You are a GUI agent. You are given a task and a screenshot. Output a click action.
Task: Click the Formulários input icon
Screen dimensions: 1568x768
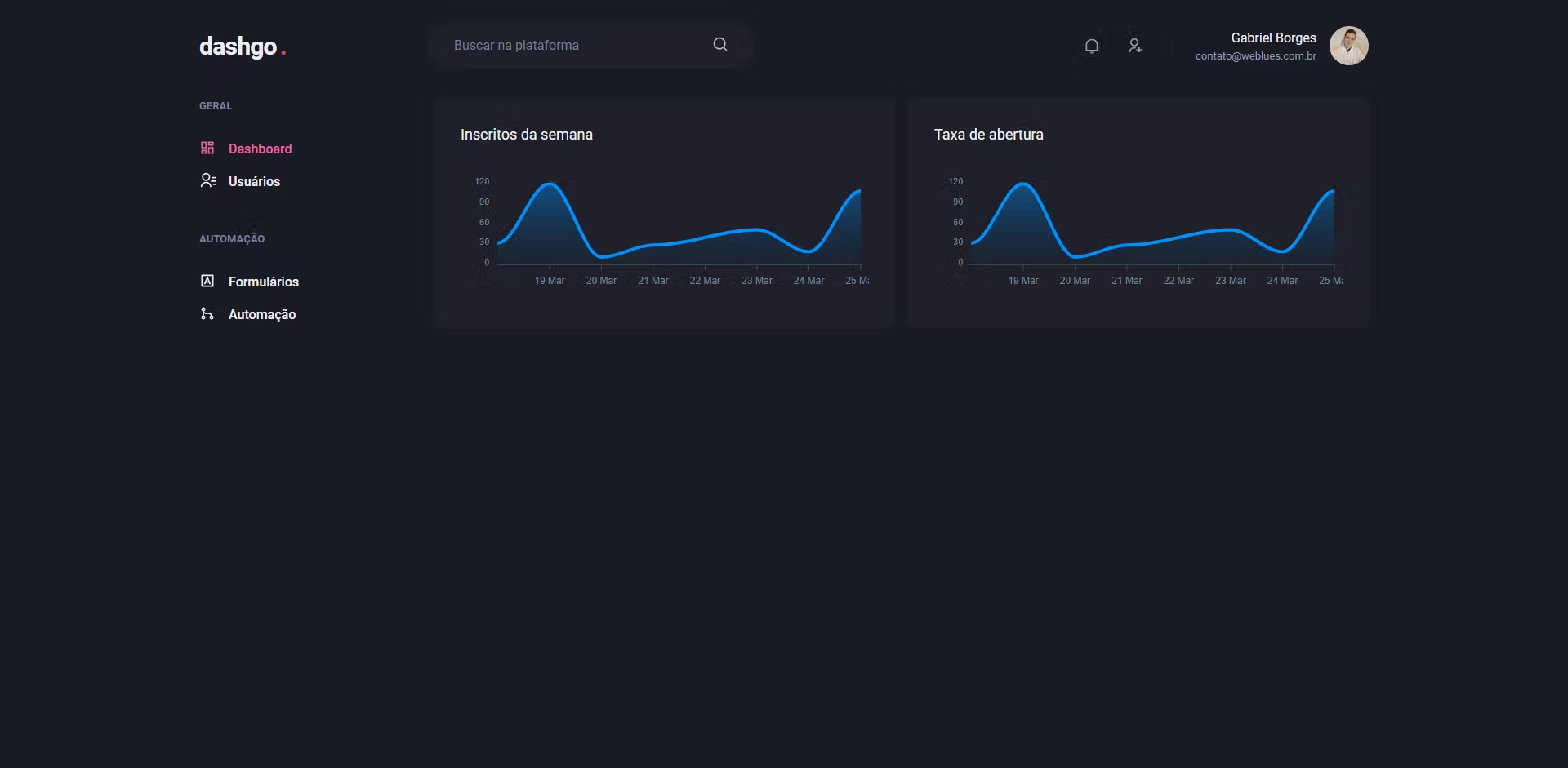(x=207, y=281)
